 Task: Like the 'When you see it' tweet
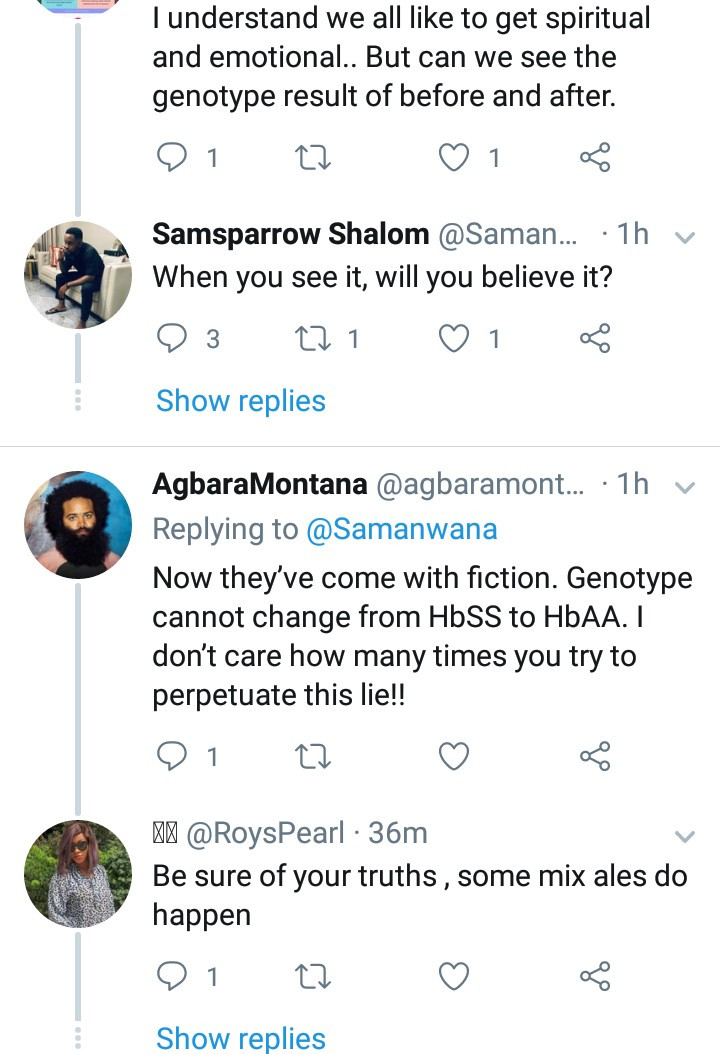point(454,338)
